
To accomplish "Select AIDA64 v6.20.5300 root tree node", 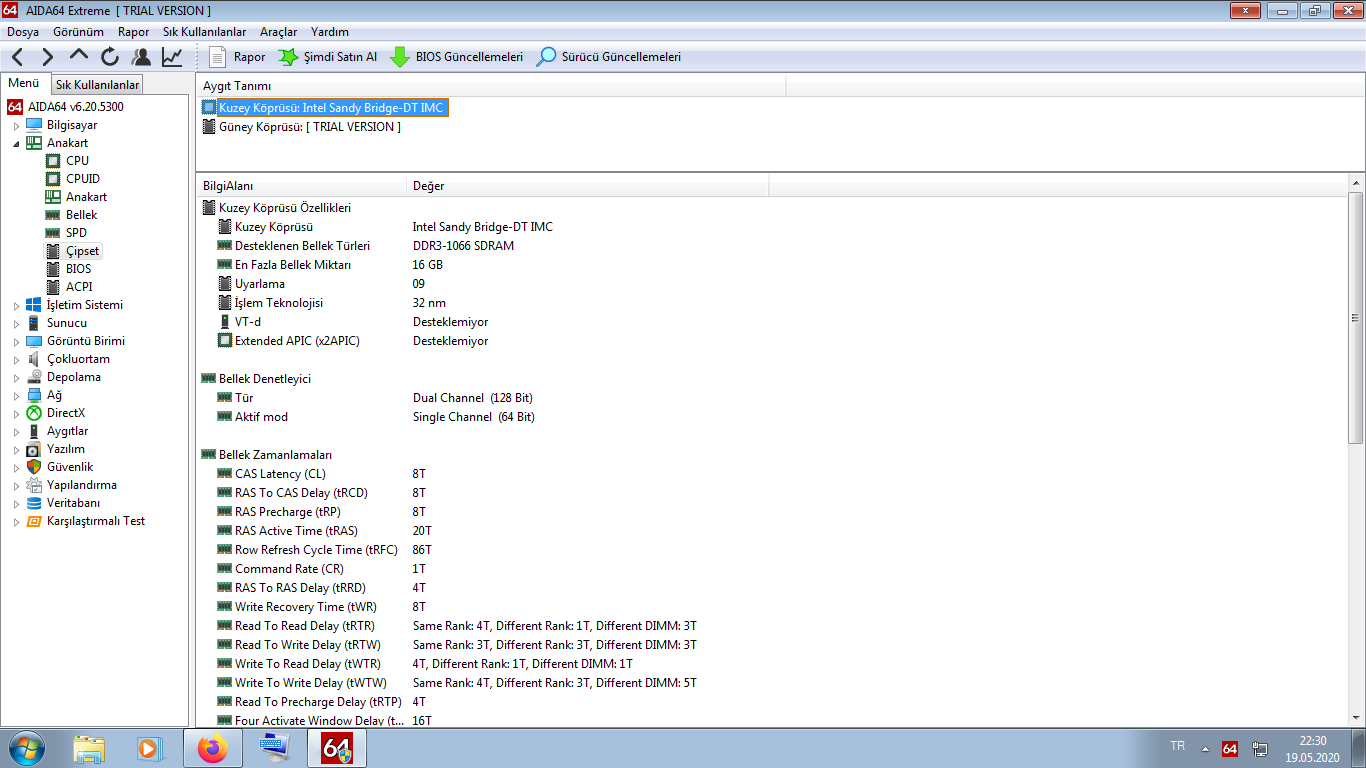I will [x=65, y=107].
